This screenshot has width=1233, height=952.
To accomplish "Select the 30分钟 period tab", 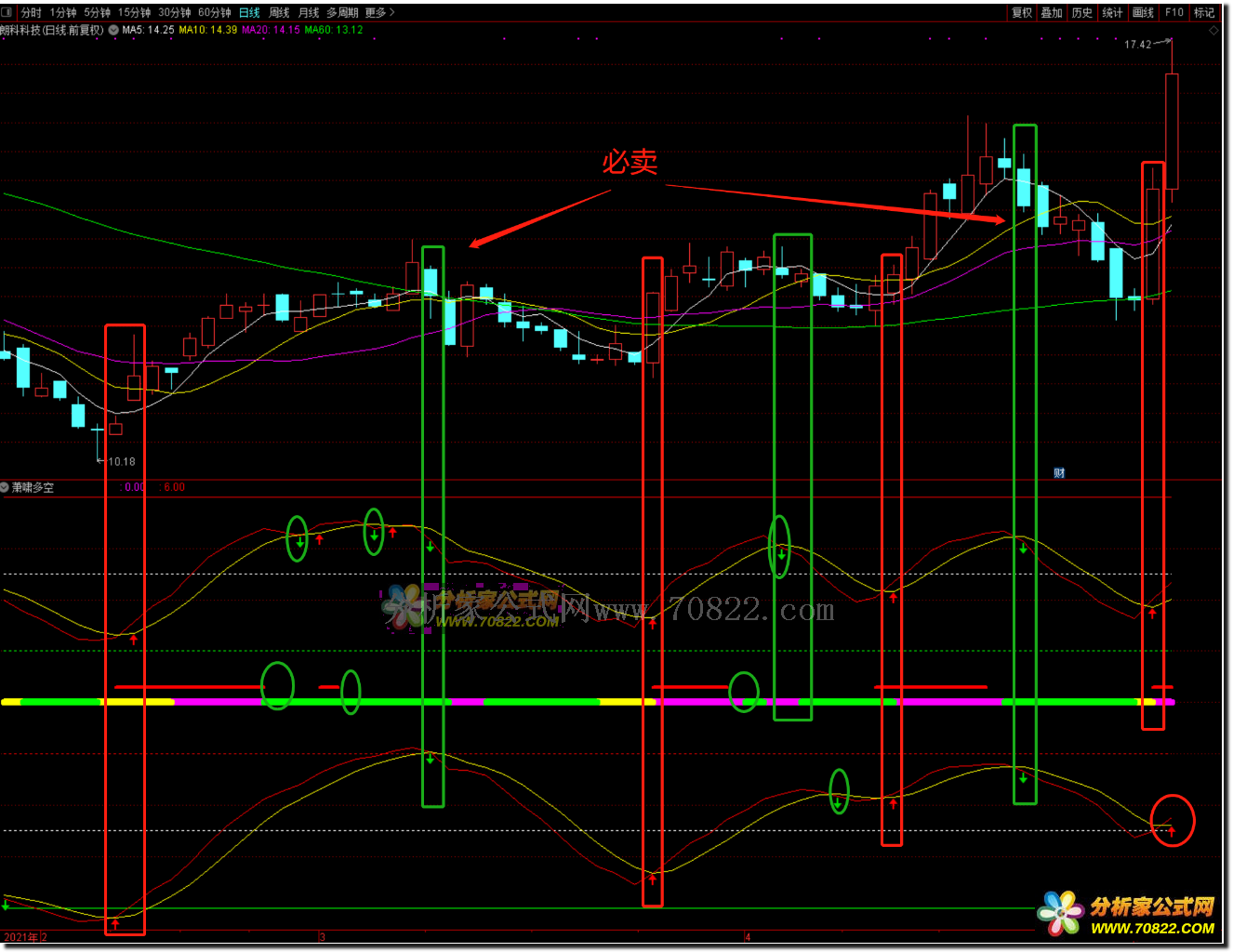I will click(x=174, y=13).
